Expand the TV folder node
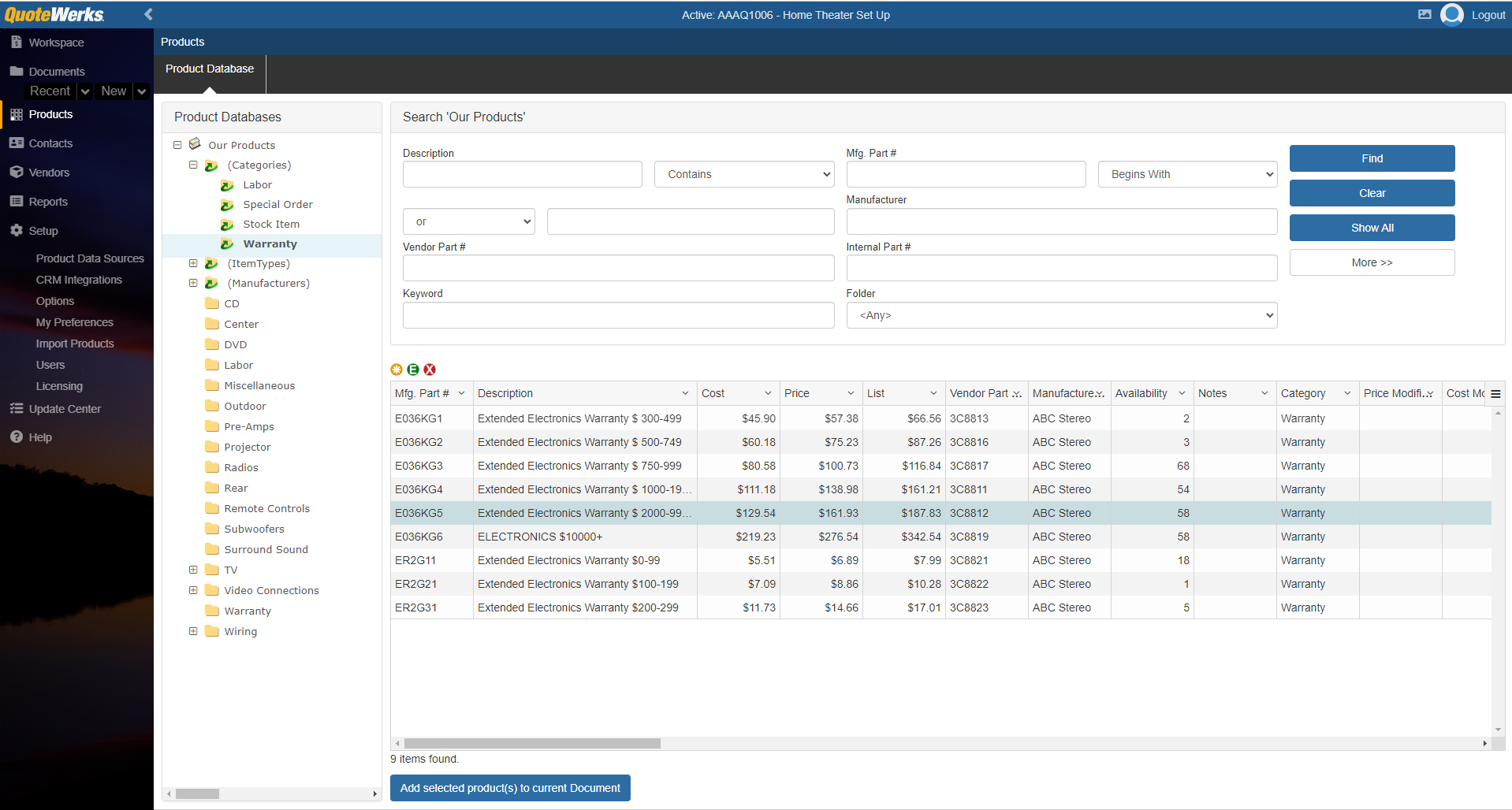 click(x=193, y=570)
